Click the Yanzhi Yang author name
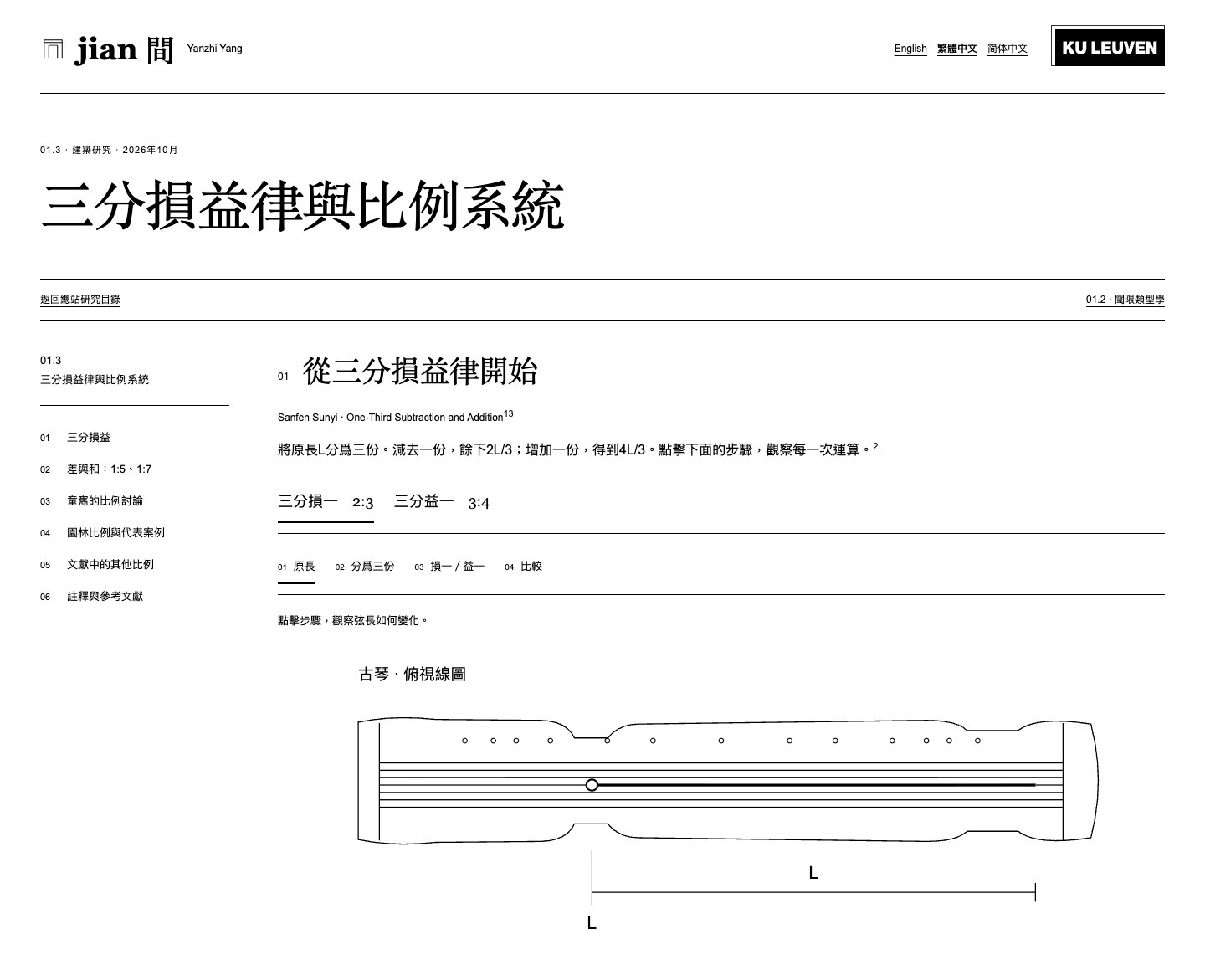 click(215, 49)
